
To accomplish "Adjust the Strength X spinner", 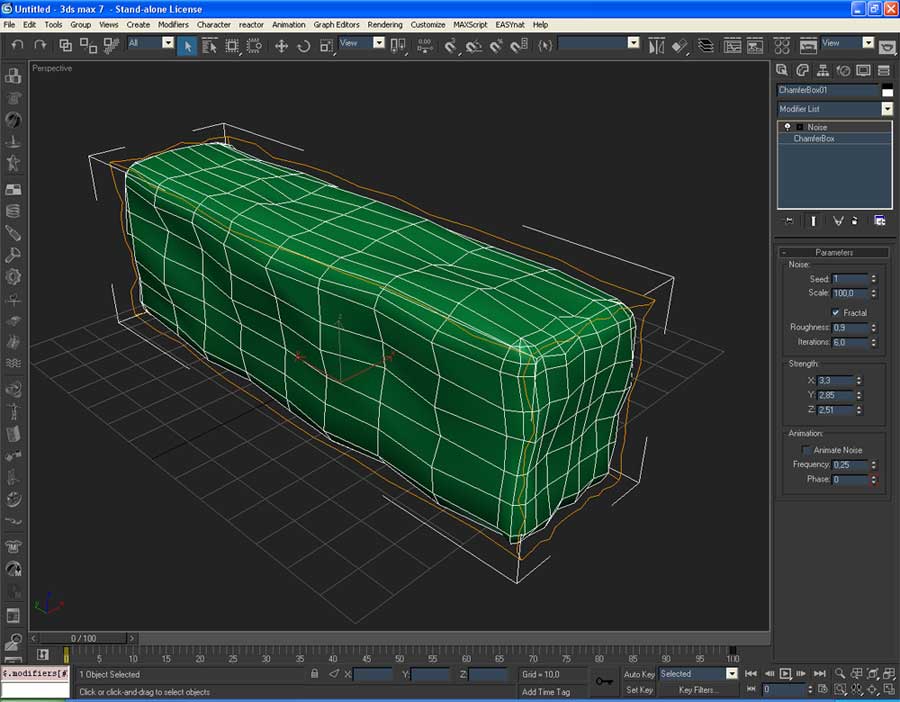I will [x=859, y=380].
